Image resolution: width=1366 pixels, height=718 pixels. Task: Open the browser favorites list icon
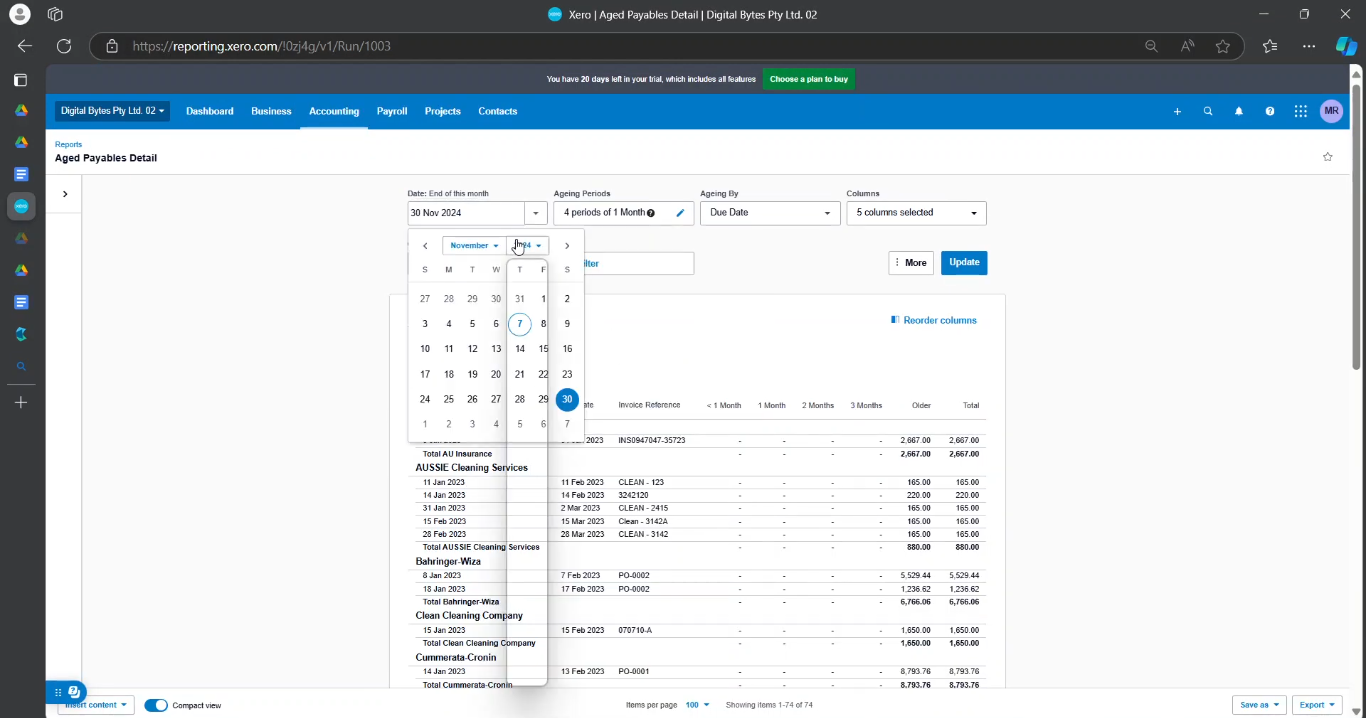pos(1270,46)
